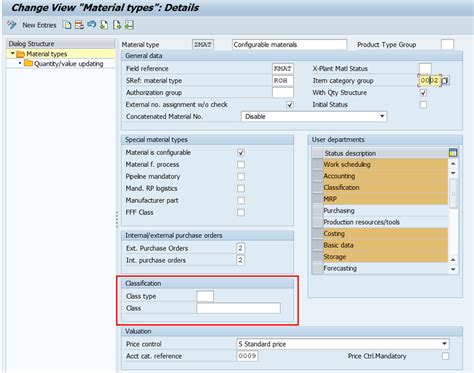
Task: Click the Delete entry toolbar icon
Action: tap(79, 25)
